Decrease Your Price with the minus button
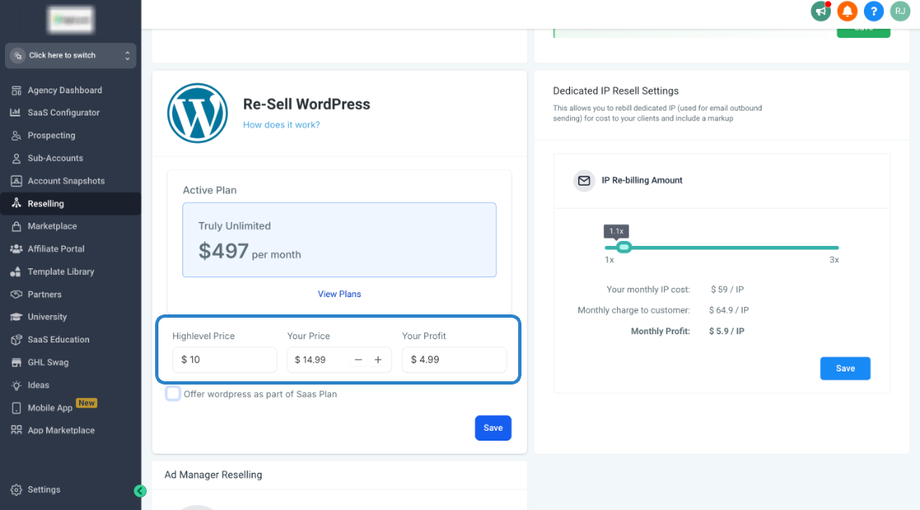Viewport: 920px width, 510px height. [358, 360]
